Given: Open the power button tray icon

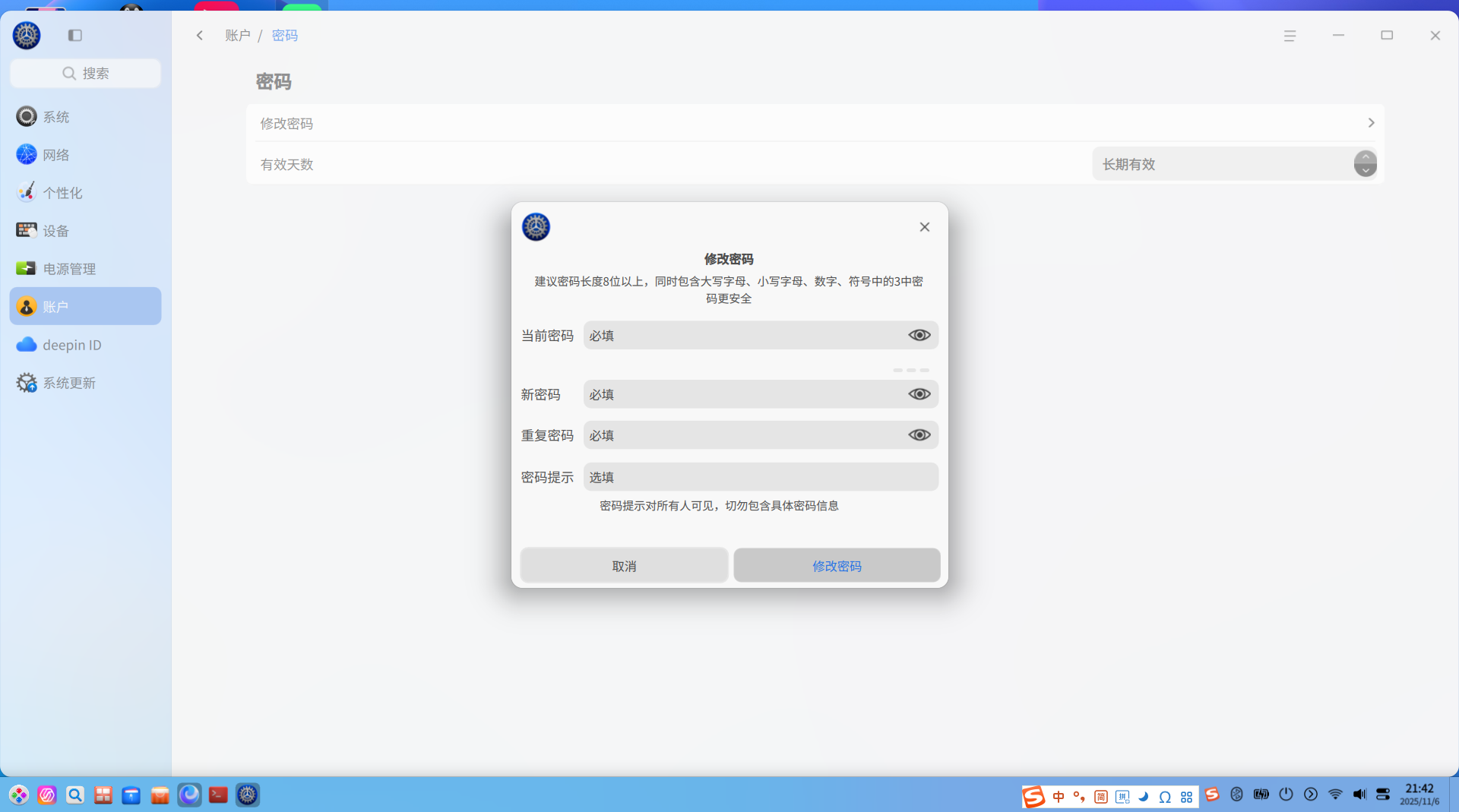Looking at the screenshot, I should pos(1286,795).
